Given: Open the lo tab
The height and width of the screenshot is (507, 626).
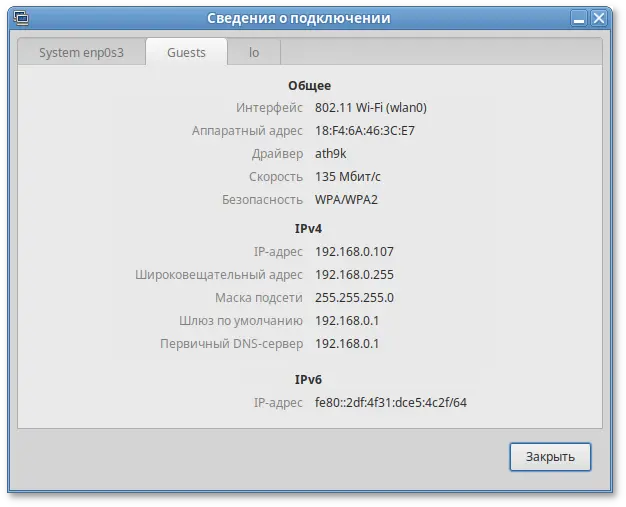Looking at the screenshot, I should [254, 53].
